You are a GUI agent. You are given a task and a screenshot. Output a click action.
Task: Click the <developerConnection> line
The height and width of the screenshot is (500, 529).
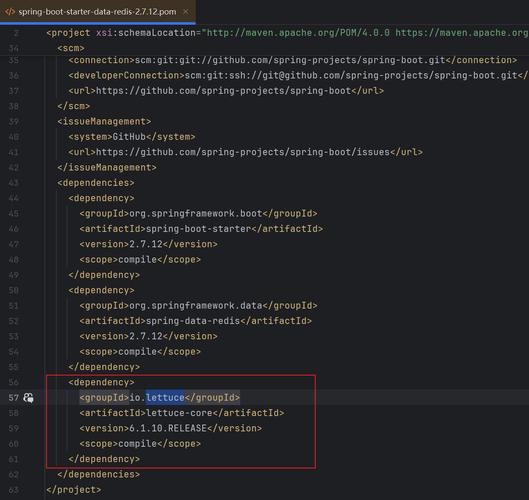(x=299, y=75)
